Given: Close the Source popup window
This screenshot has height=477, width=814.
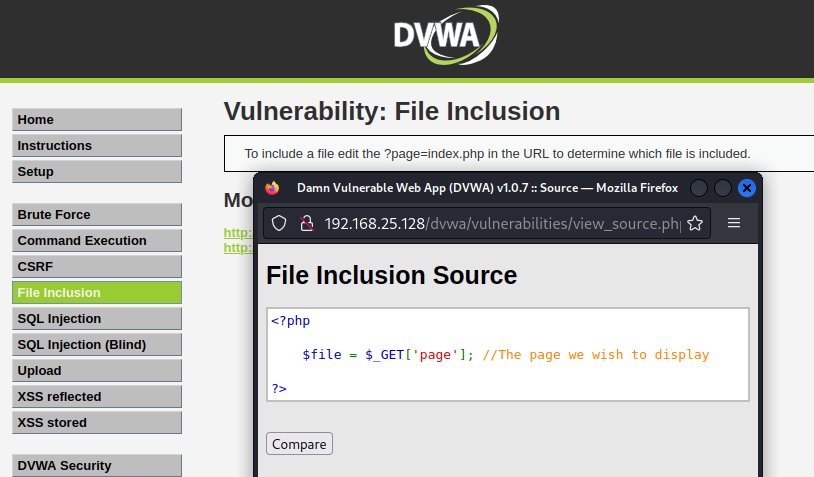Looking at the screenshot, I should (747, 188).
